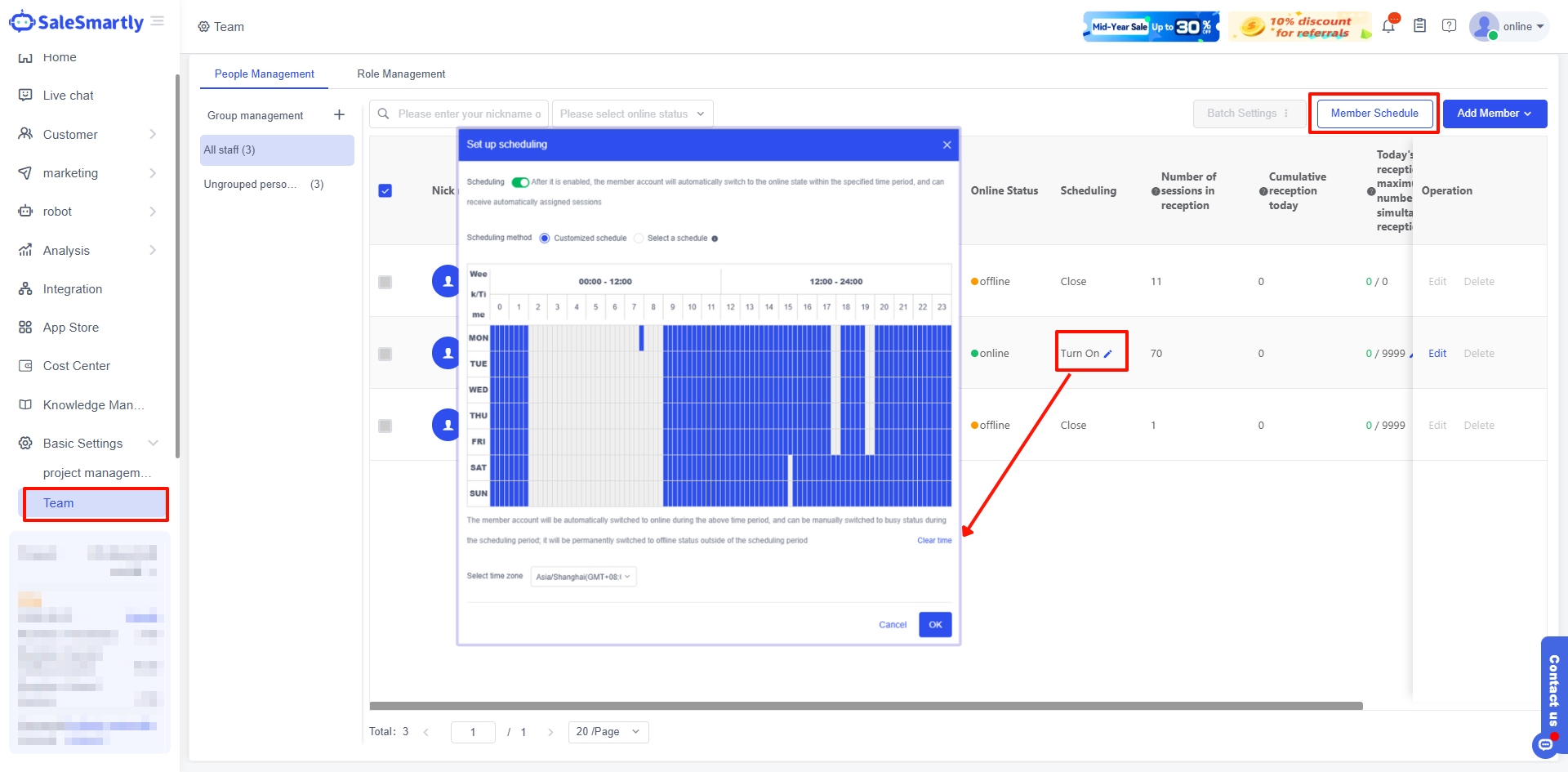Uncheck the select-all checkbox in table header
Viewport: 1568px width, 772px height.
pos(385,190)
